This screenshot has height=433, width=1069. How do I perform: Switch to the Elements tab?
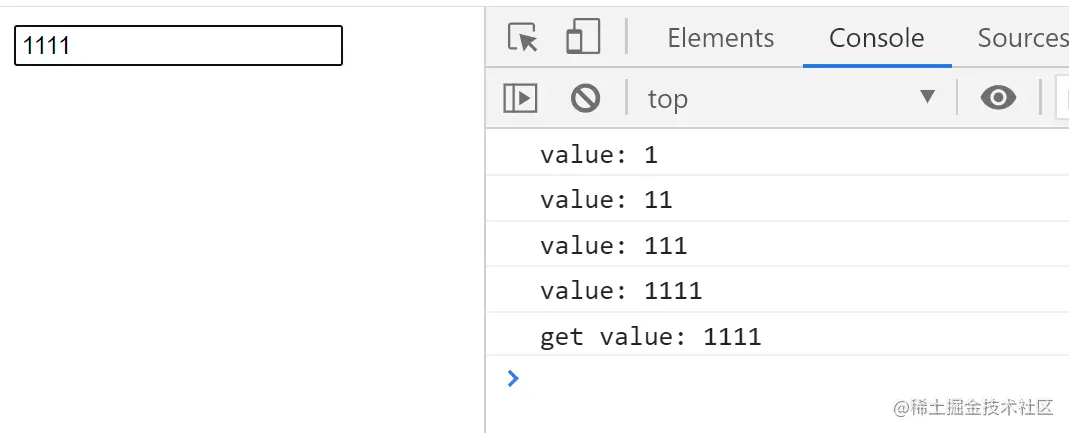click(x=720, y=38)
